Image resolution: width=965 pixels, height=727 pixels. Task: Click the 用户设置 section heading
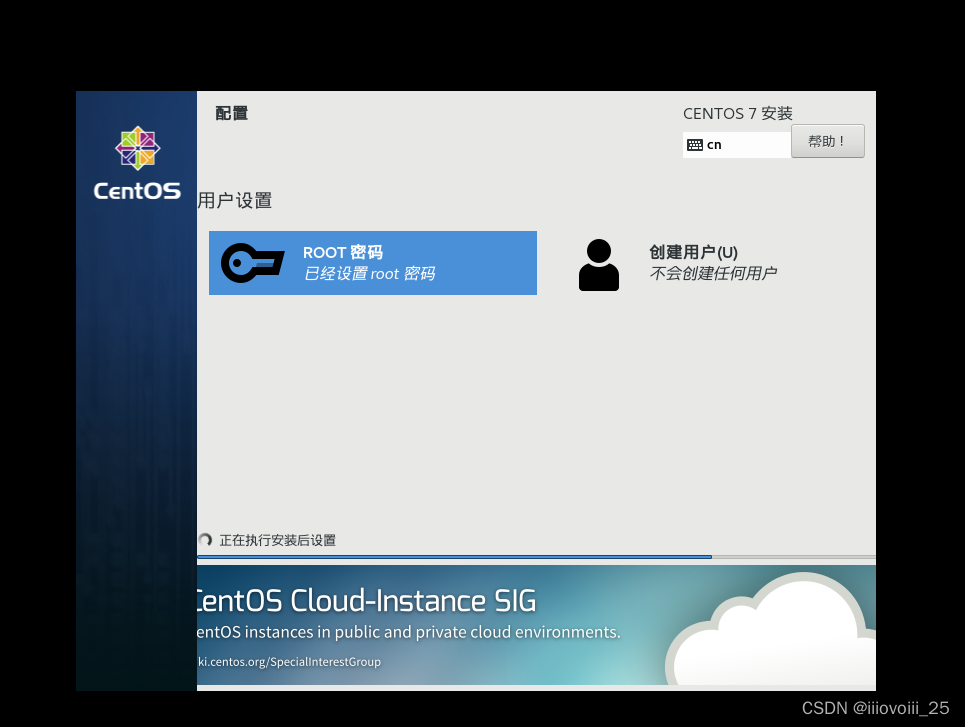[x=234, y=200]
